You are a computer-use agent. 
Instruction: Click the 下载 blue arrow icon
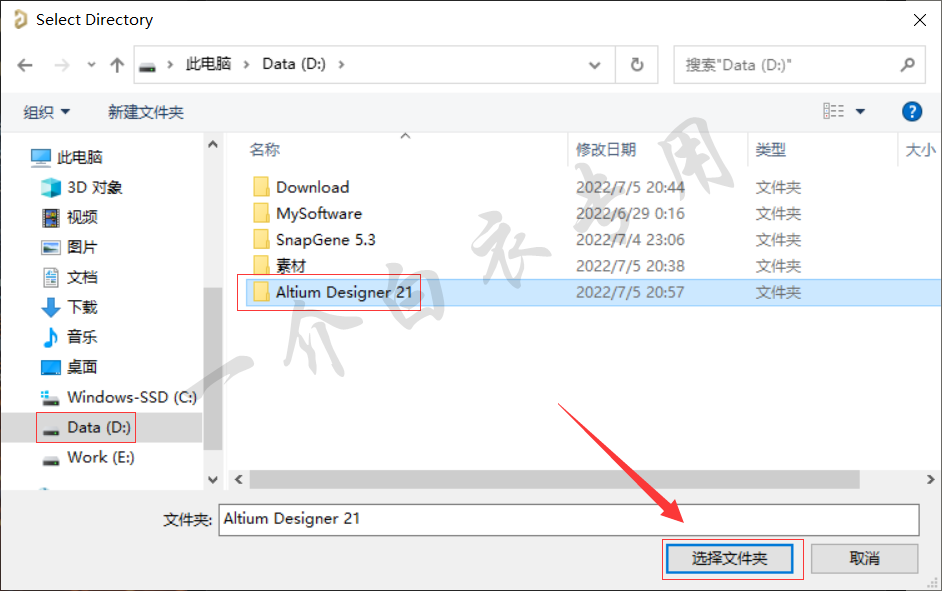[51, 308]
